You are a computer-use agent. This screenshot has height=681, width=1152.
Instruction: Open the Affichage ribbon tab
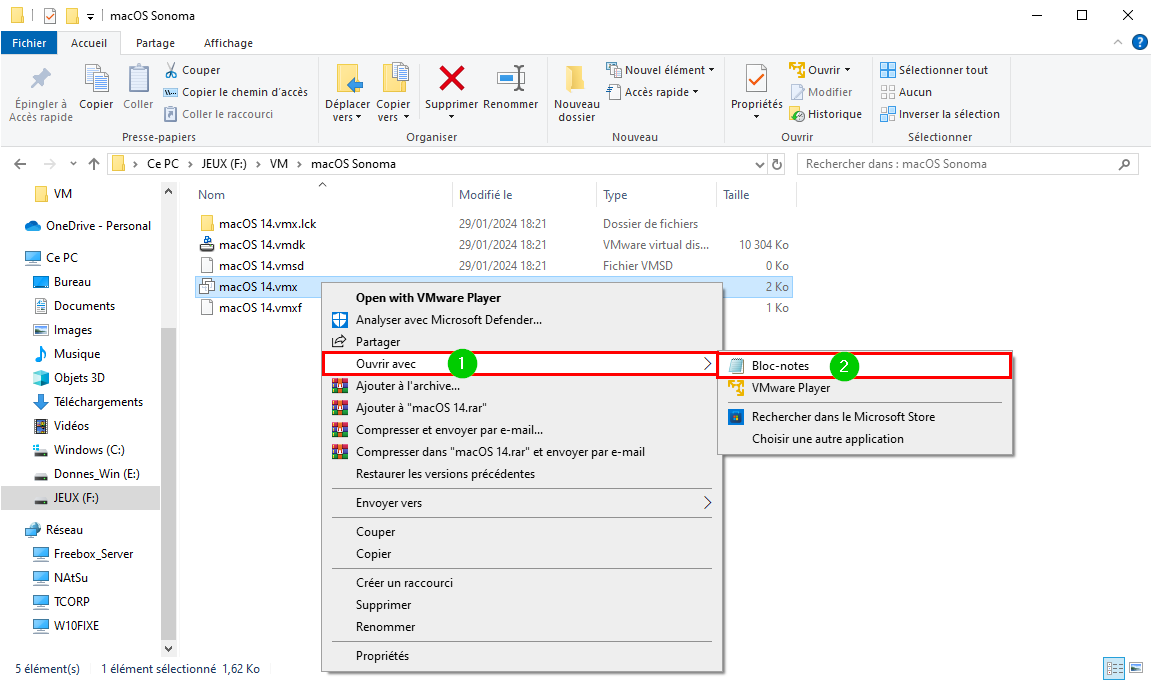tap(228, 43)
